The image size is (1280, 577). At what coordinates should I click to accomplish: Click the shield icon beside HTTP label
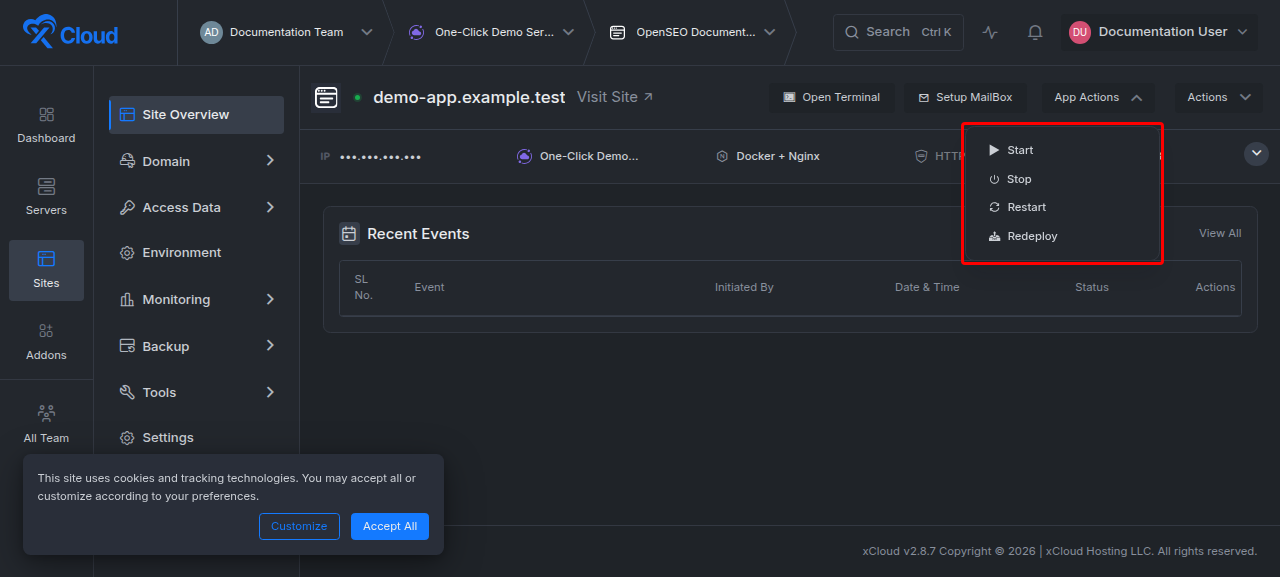pos(921,156)
